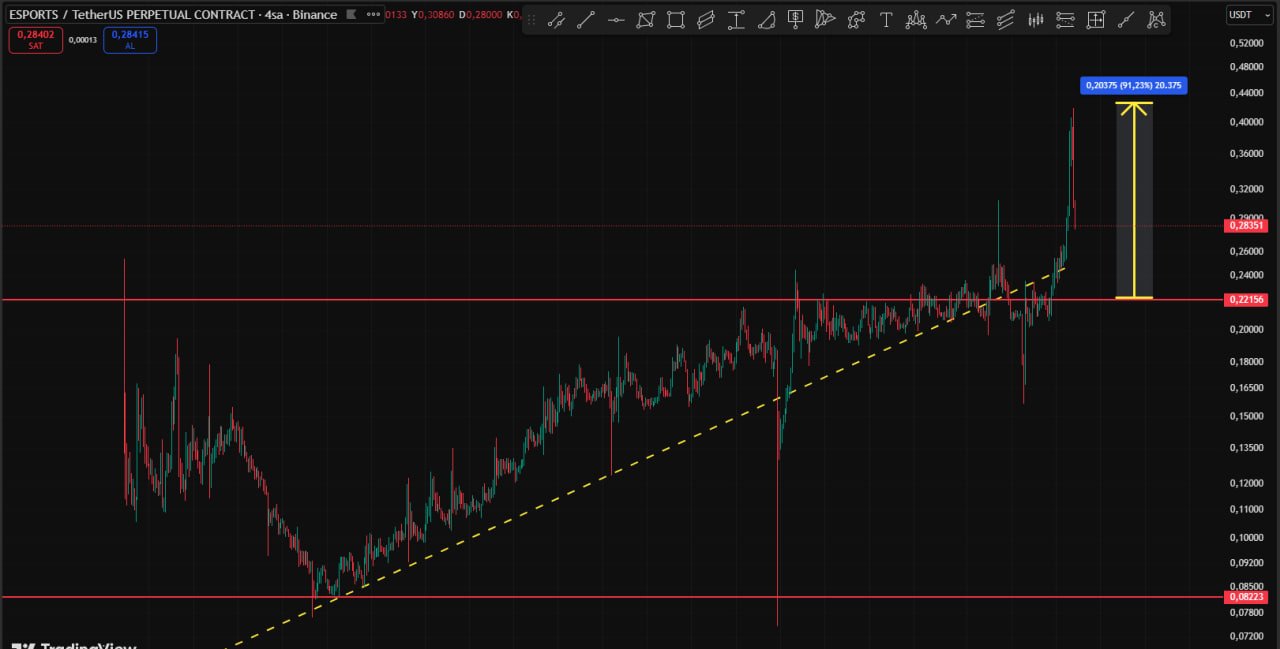Select the Text tool (T icon)
Screen dimensions: 1280x649
point(886,20)
